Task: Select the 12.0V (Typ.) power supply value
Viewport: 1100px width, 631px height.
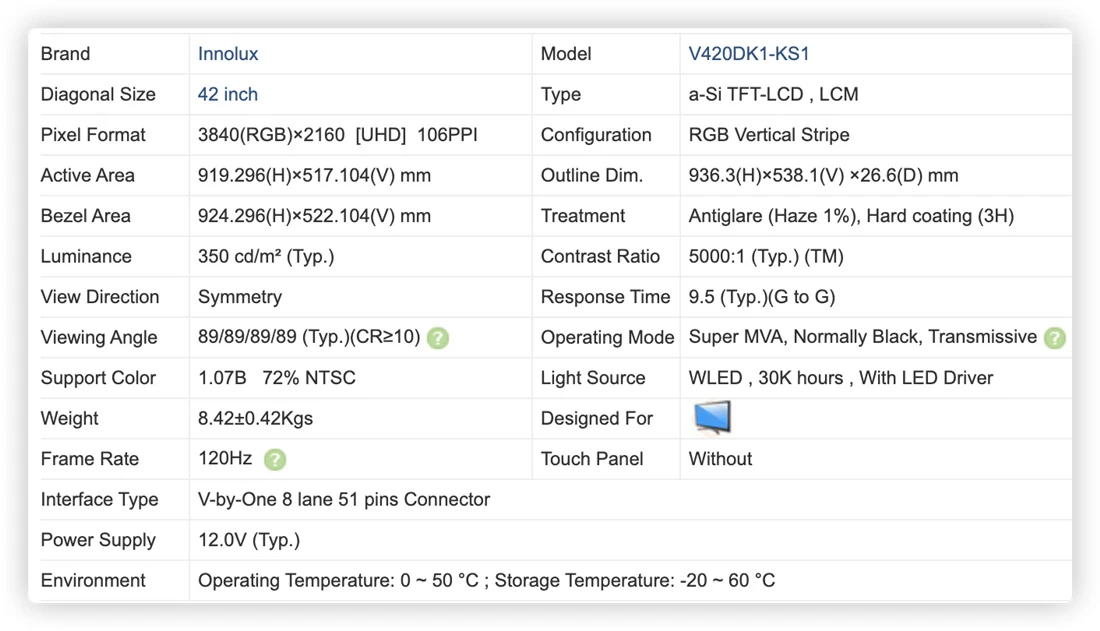Action: point(249,540)
